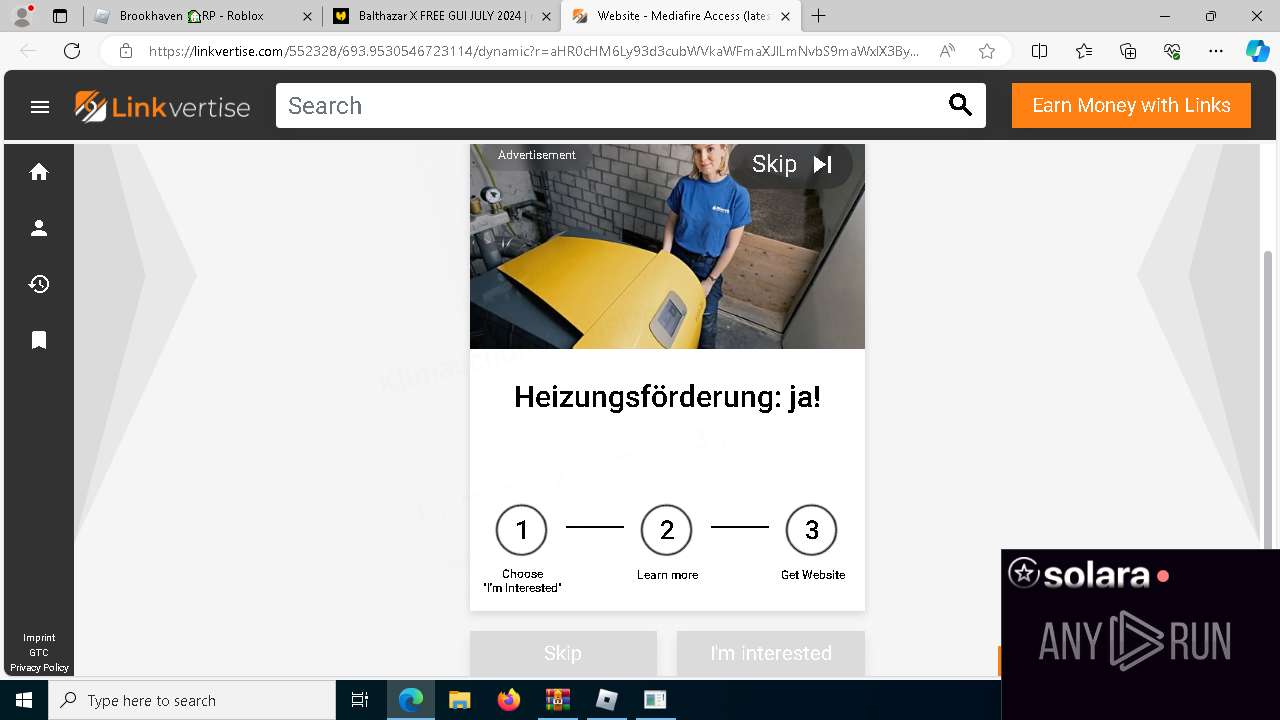This screenshot has height=720, width=1280.
Task: Open File Explorer from the taskbar
Action: pyautogui.click(x=459, y=700)
